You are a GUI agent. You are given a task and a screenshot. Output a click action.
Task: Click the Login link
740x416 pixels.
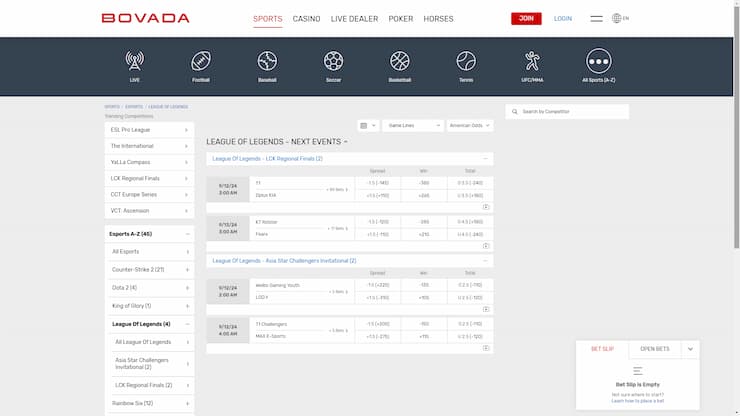click(x=563, y=18)
